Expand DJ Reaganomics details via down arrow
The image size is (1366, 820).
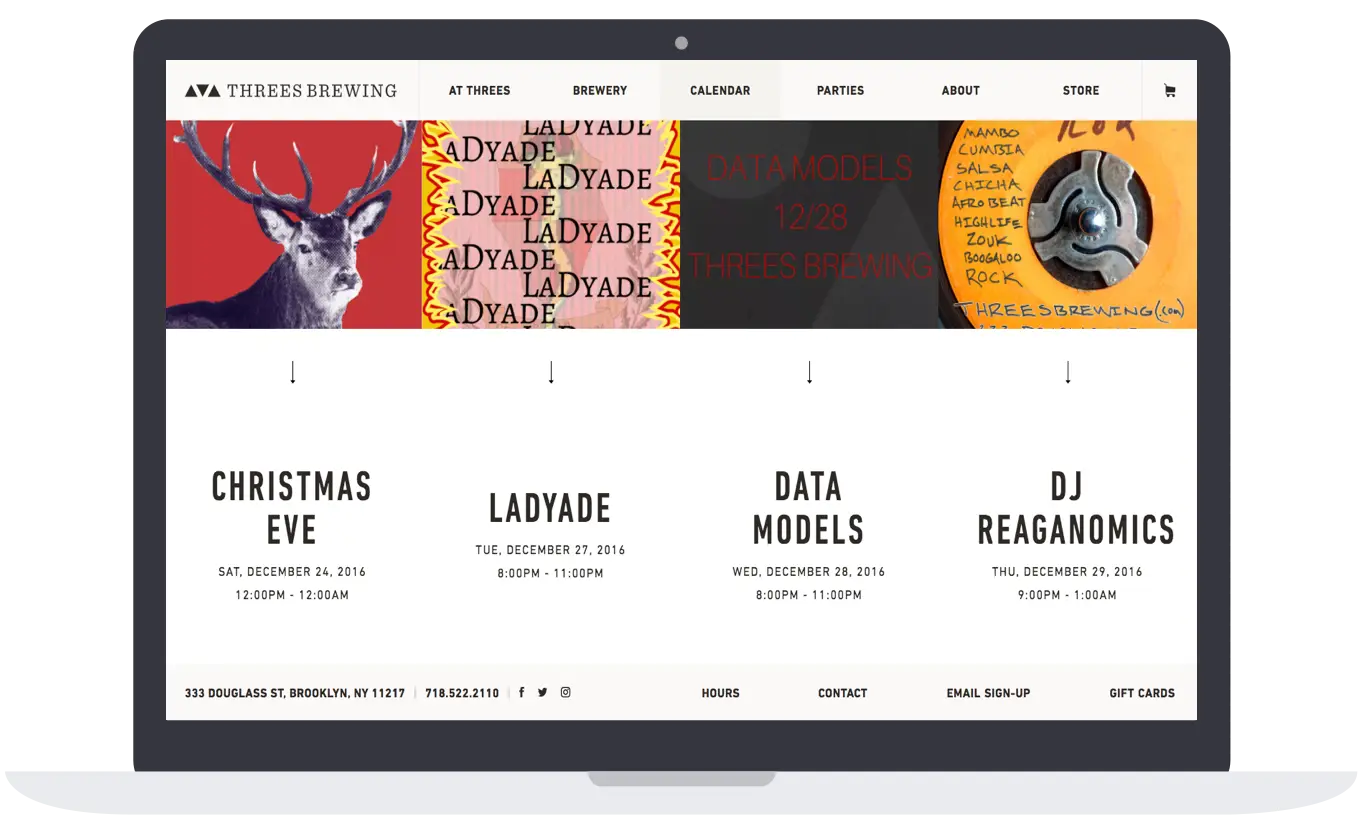[x=1068, y=370]
